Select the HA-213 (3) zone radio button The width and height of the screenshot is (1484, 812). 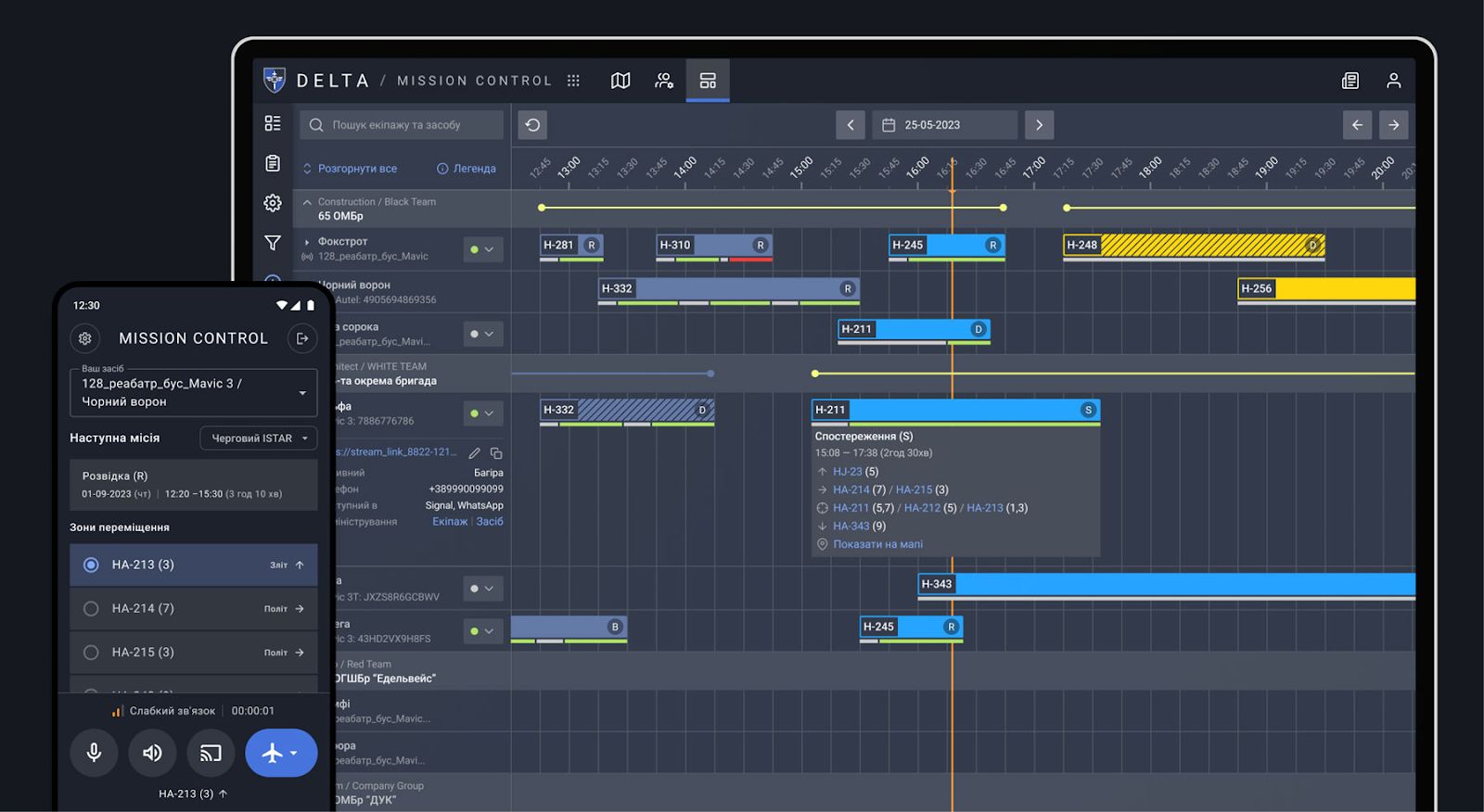91,565
